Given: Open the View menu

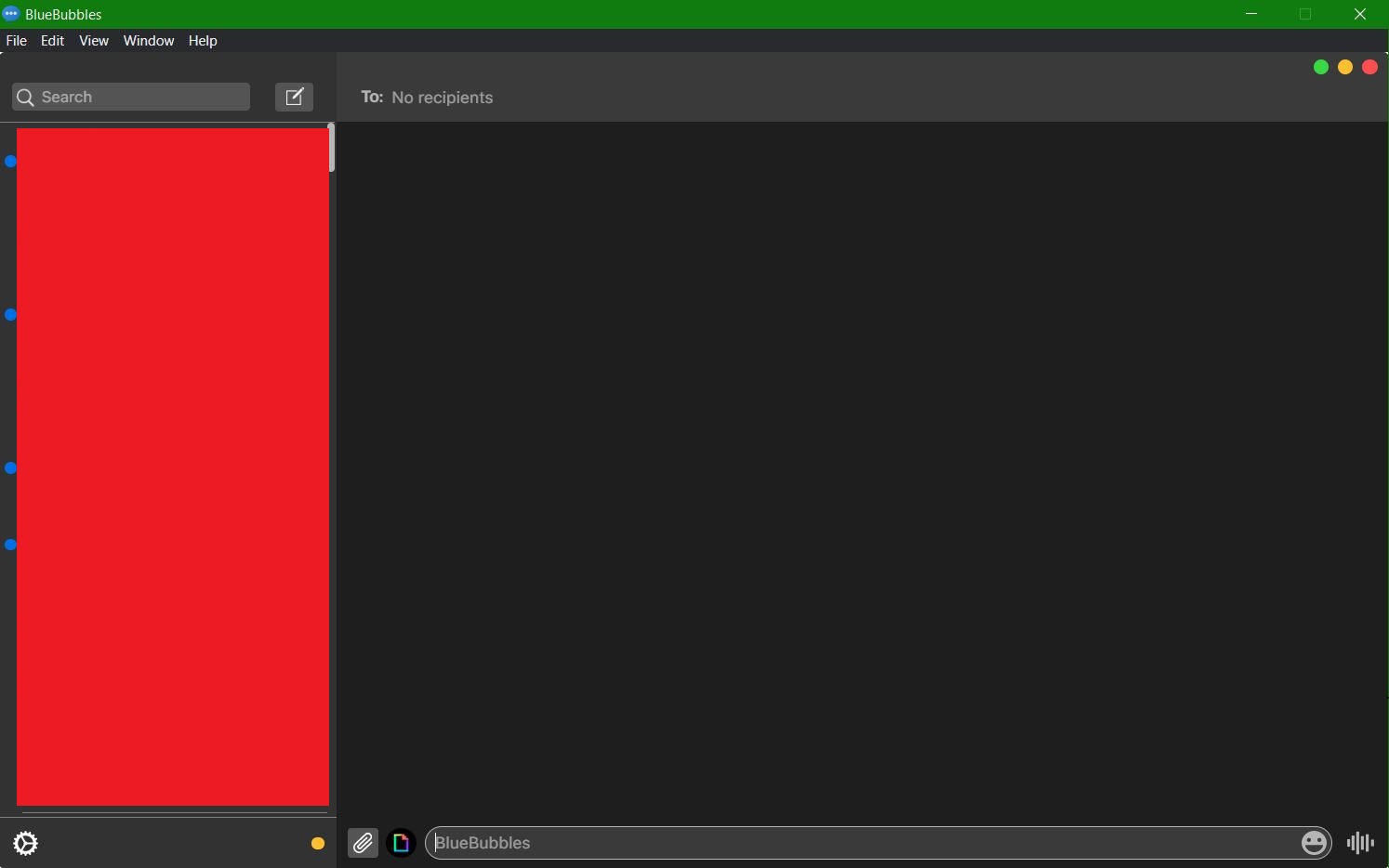Looking at the screenshot, I should (93, 41).
